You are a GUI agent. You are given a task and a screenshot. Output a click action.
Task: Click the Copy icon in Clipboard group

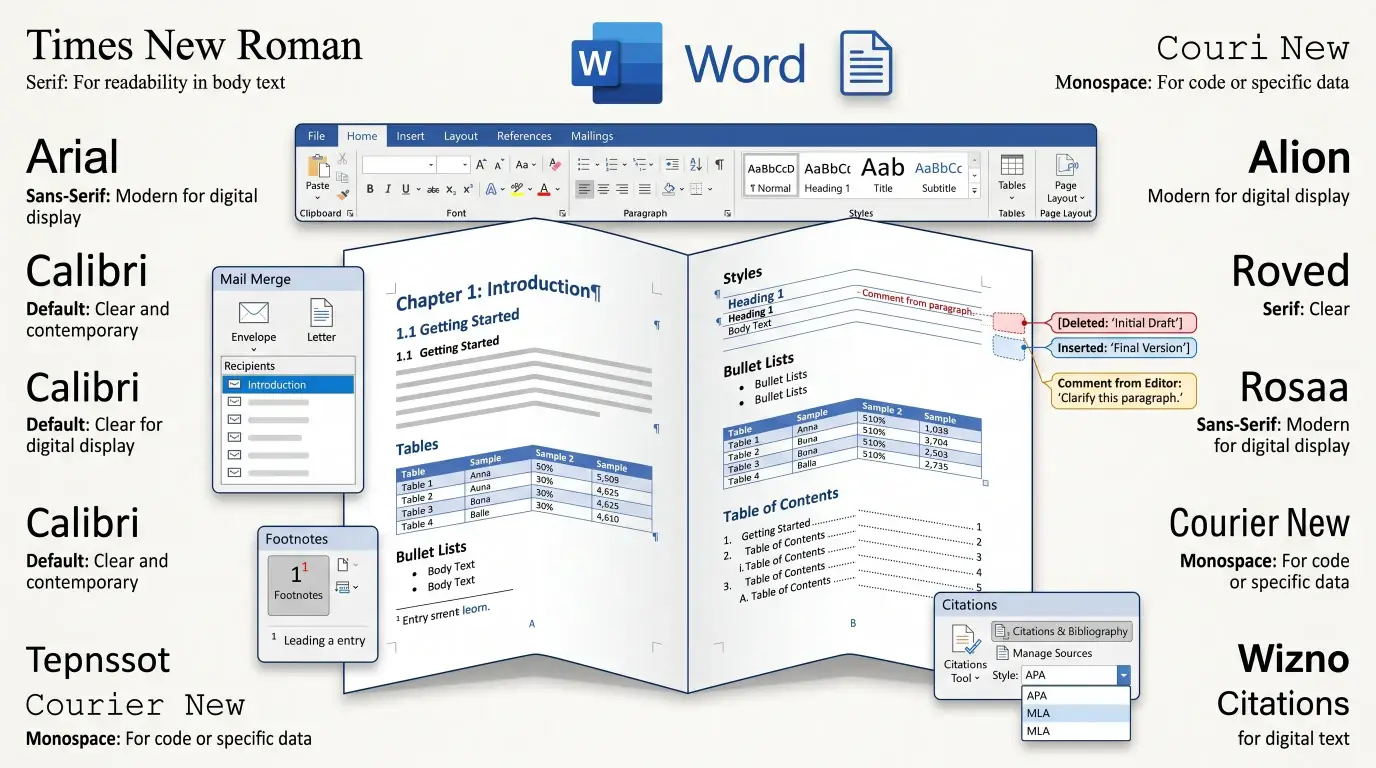[343, 177]
